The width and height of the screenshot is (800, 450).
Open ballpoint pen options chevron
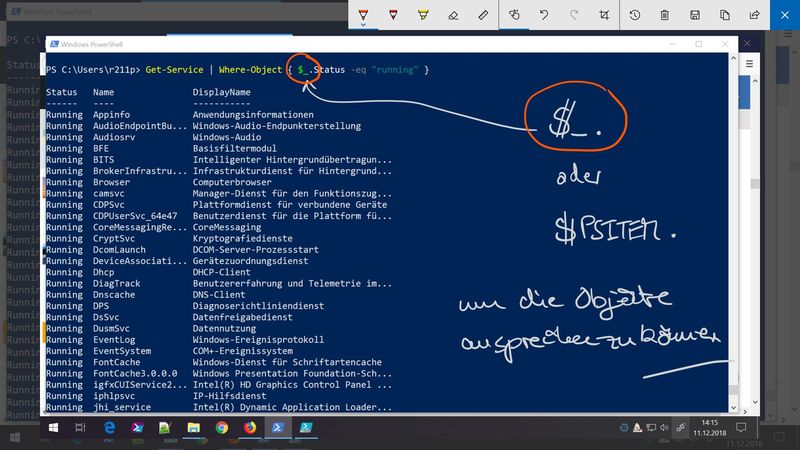click(363, 24)
